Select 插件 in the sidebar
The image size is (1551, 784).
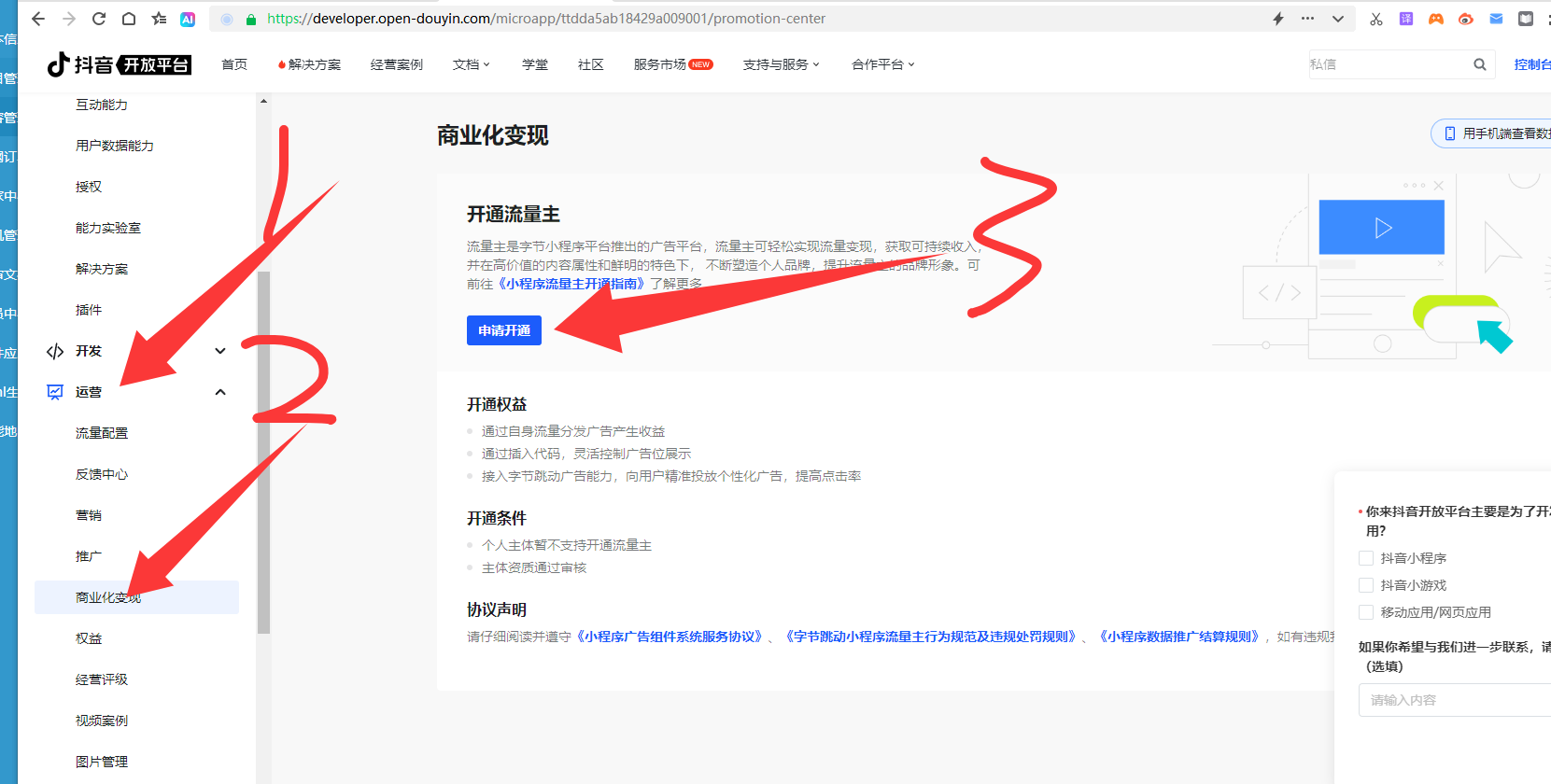click(x=89, y=310)
